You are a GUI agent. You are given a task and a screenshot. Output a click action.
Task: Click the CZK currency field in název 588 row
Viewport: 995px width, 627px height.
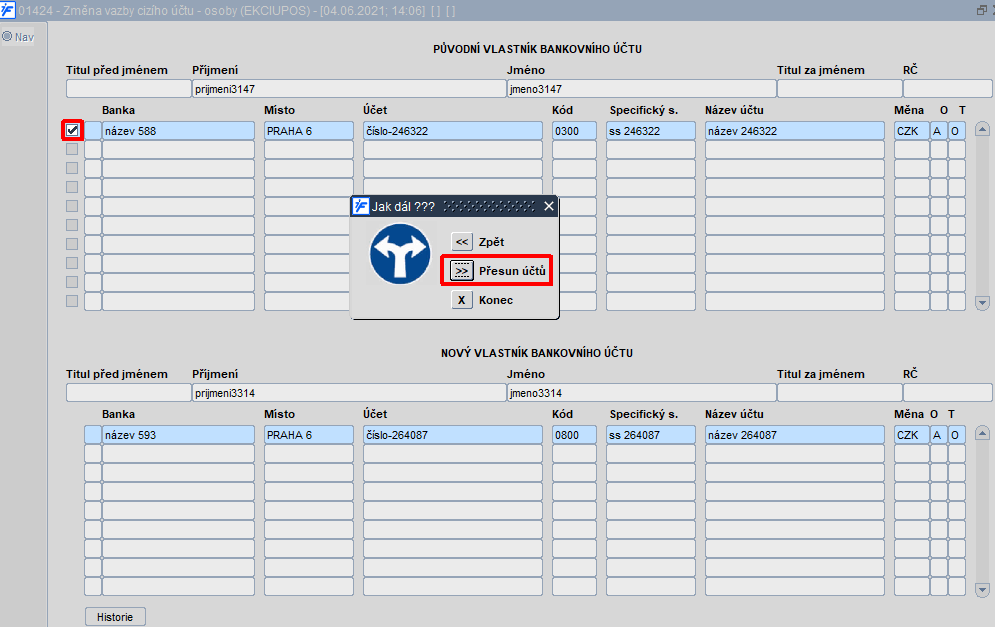coord(911,131)
